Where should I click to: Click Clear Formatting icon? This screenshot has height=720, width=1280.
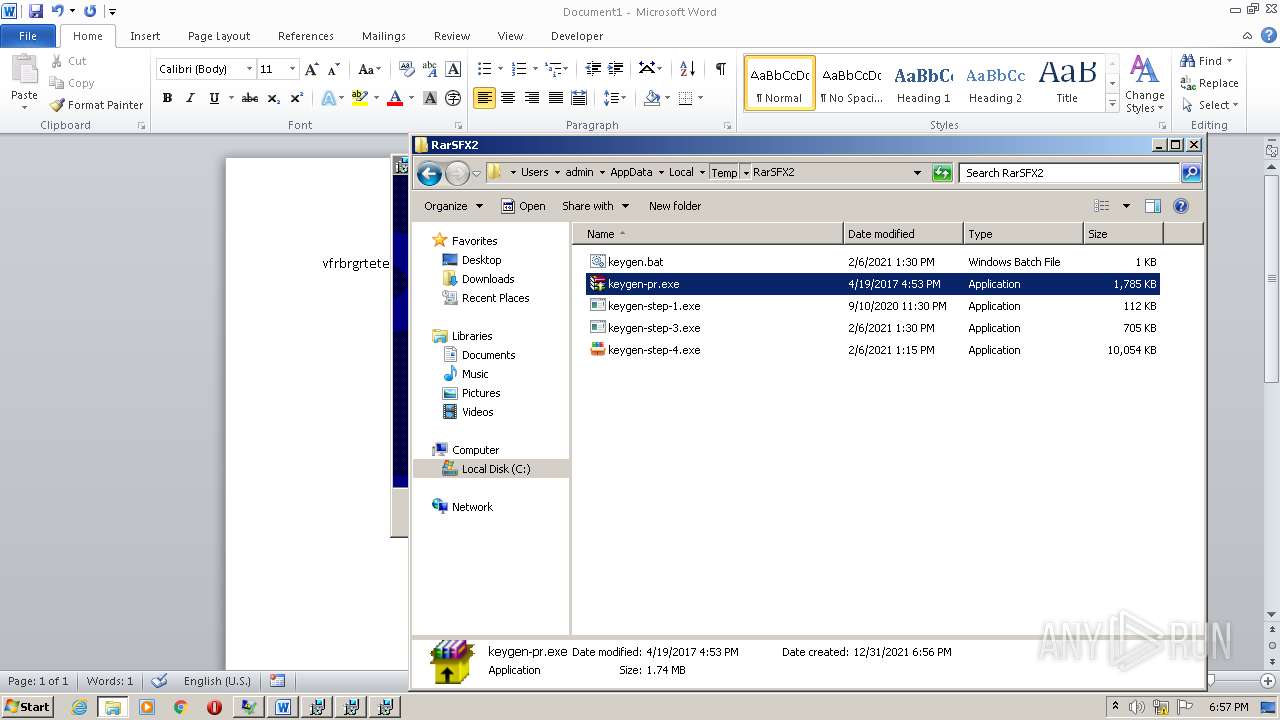(407, 69)
